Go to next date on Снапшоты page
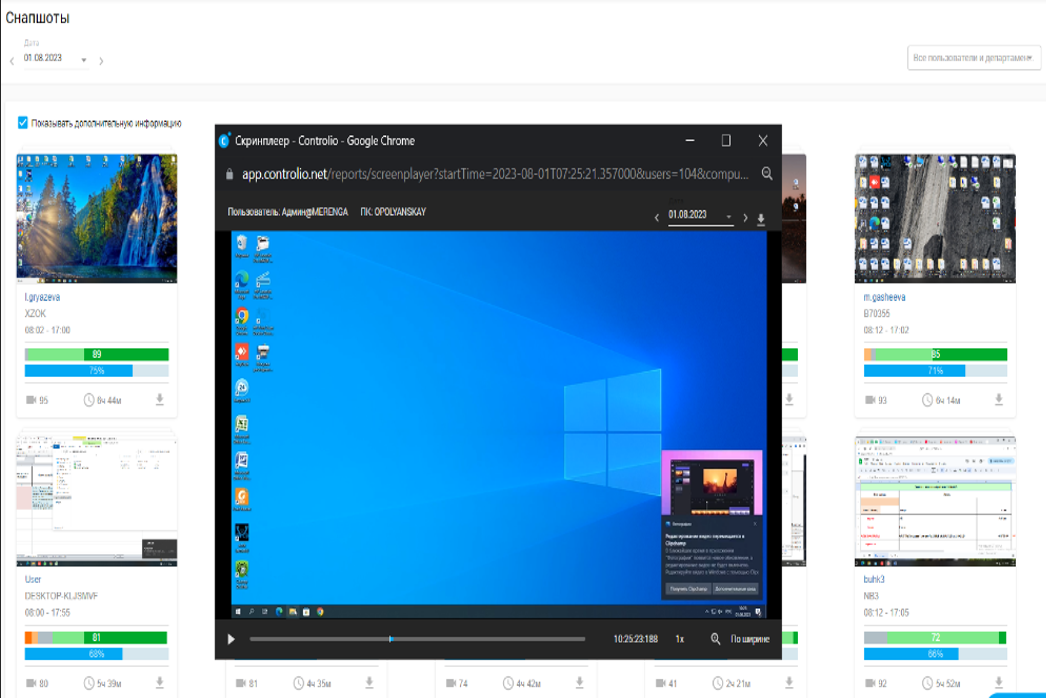The image size is (1046, 698). point(101,61)
